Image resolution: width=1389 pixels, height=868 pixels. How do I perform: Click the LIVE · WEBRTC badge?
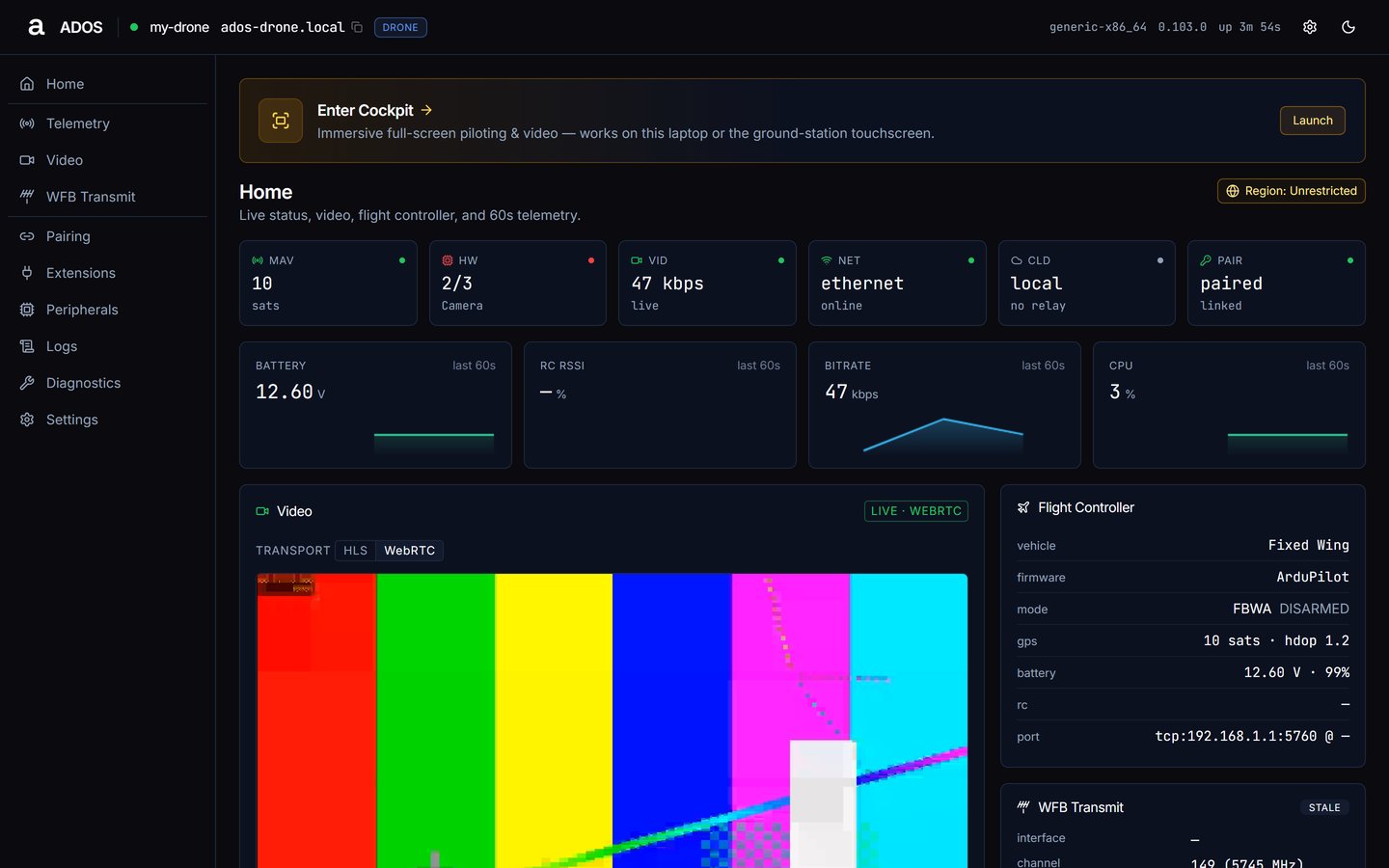(x=916, y=511)
